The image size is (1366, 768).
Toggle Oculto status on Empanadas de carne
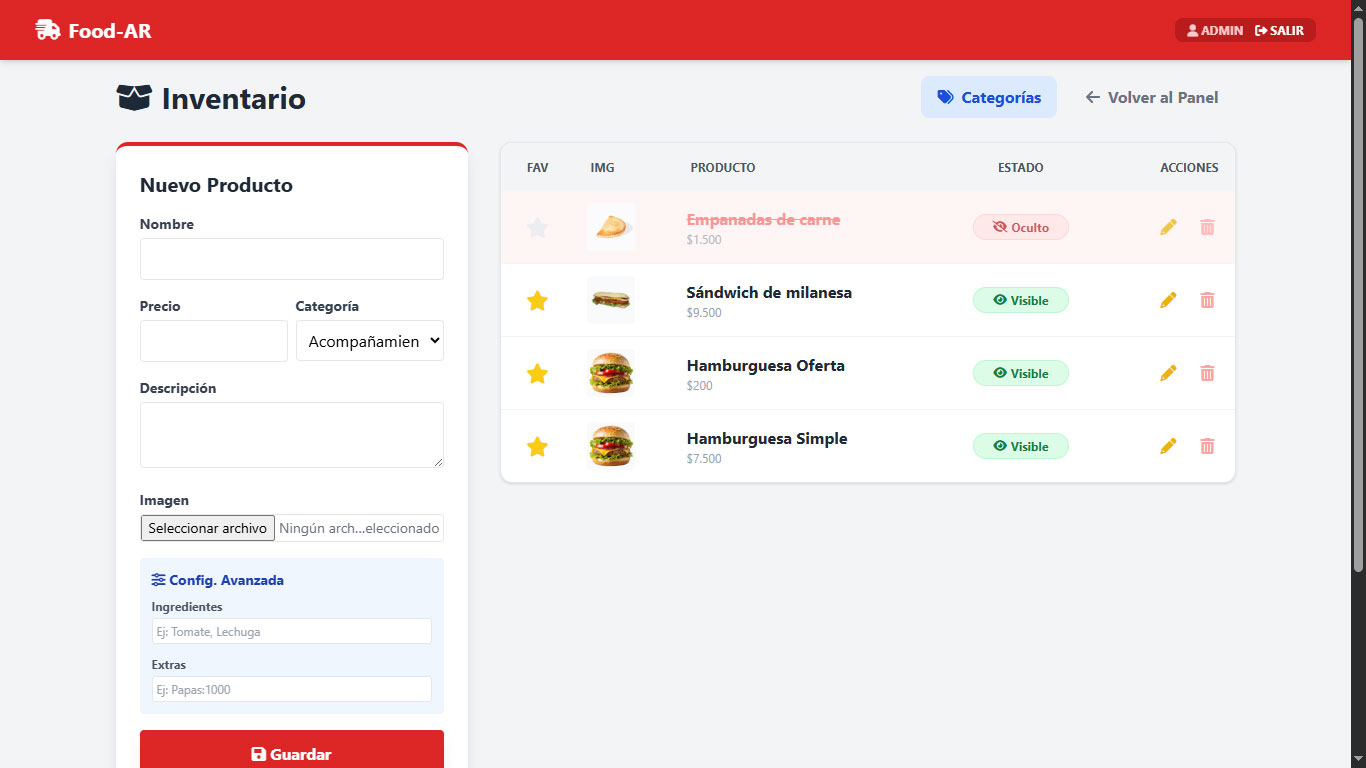1020,227
